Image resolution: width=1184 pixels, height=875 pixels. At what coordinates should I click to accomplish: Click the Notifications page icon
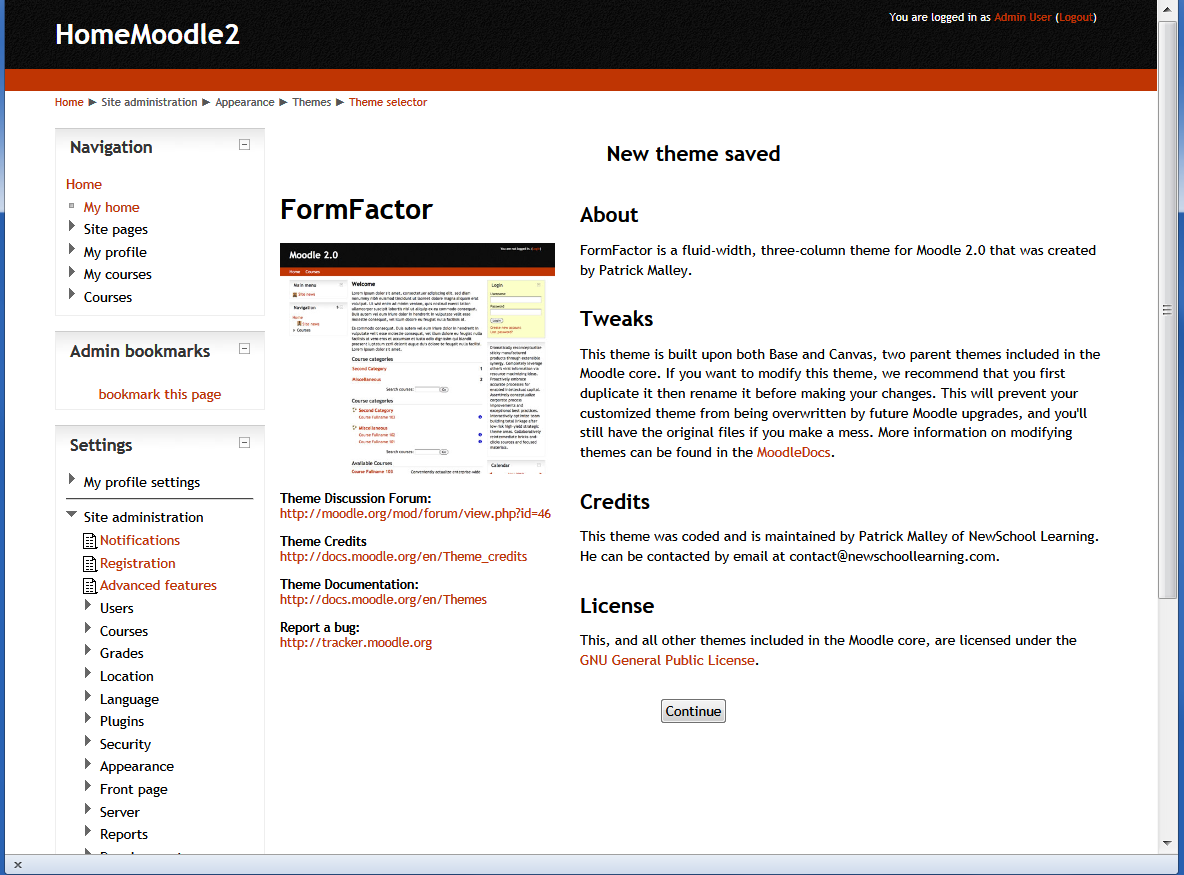point(89,541)
